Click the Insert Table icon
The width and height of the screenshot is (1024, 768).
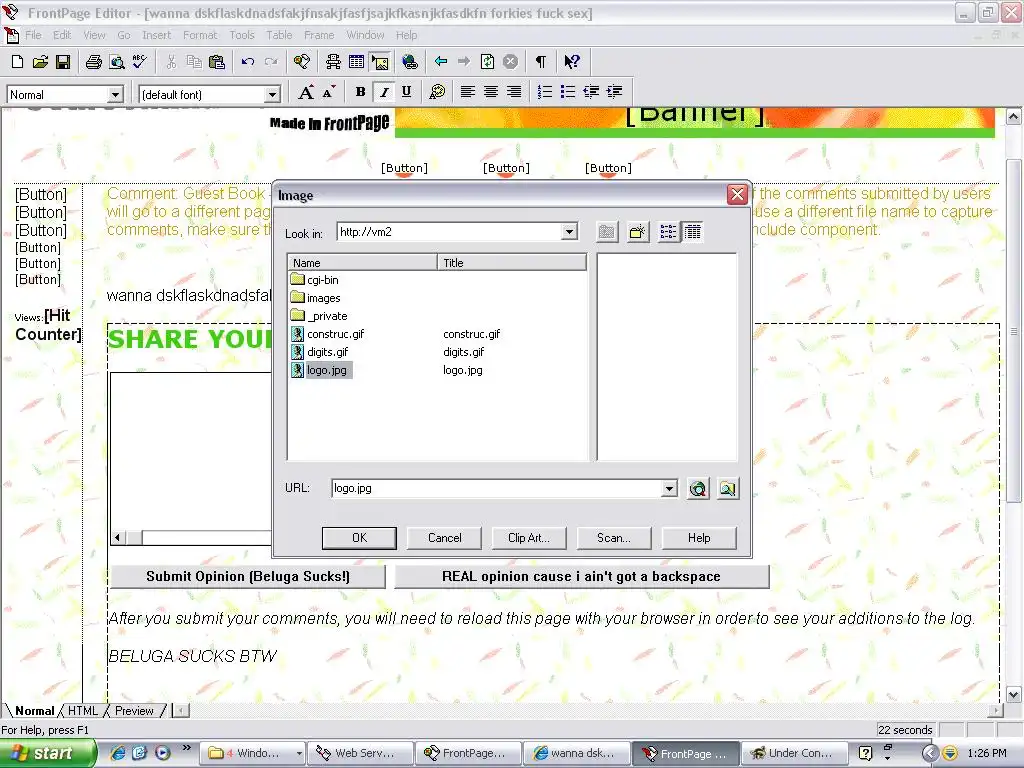pos(357,62)
